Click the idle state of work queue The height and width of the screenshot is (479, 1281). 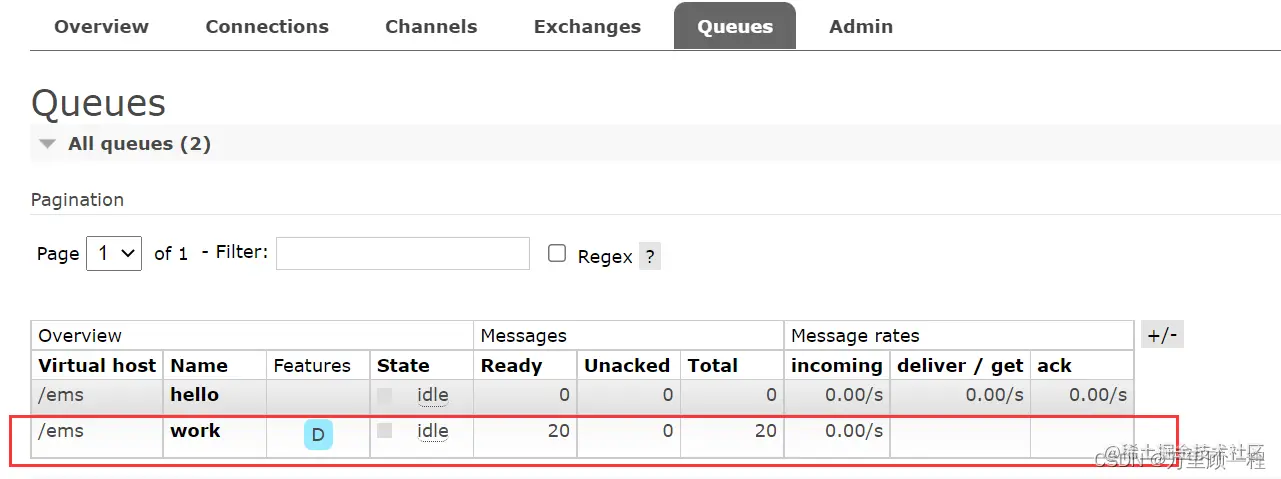pos(433,431)
